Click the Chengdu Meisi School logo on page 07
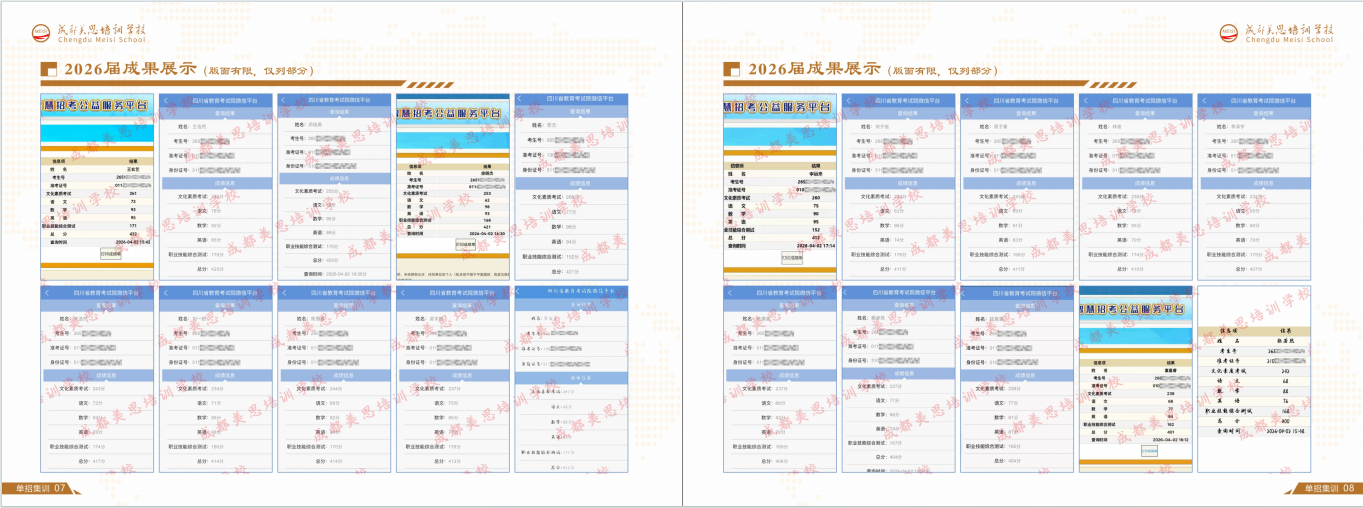The image size is (1363, 508). 88,33
